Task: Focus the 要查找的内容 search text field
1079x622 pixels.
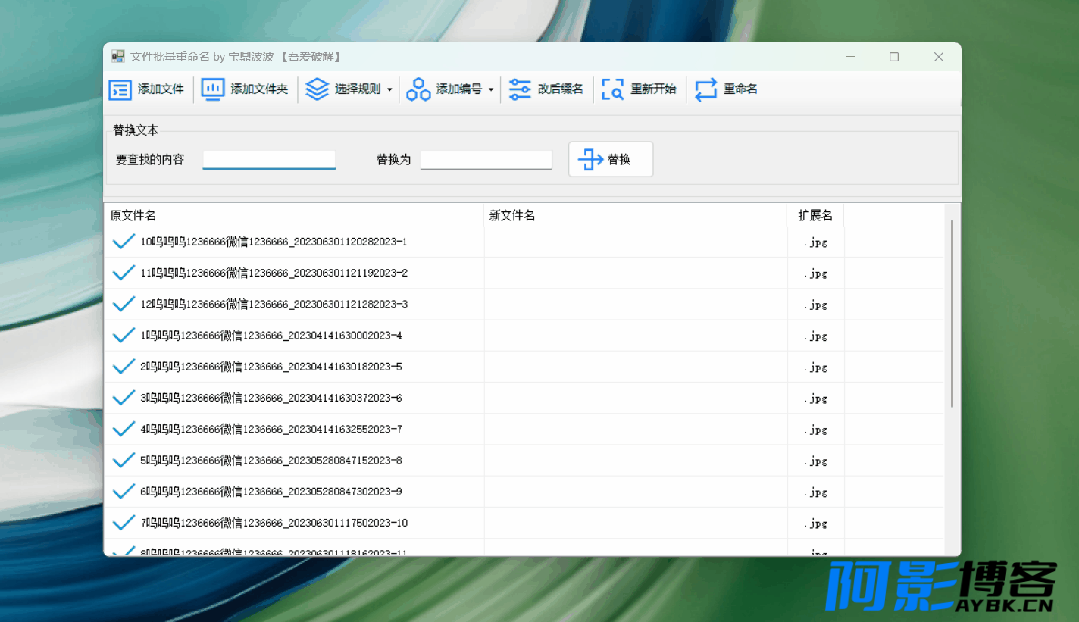Action: (269, 159)
